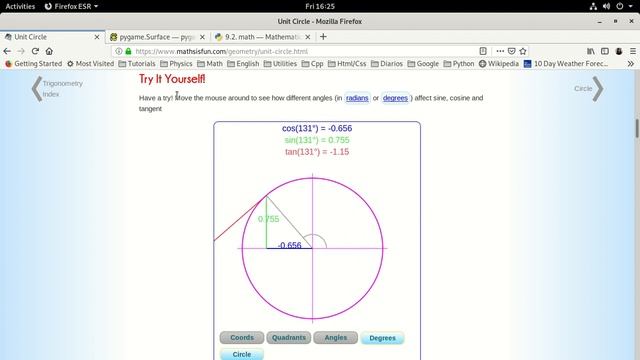The image size is (640, 360).
Task: Show more bookmarks chevron
Action: pos(631,64)
